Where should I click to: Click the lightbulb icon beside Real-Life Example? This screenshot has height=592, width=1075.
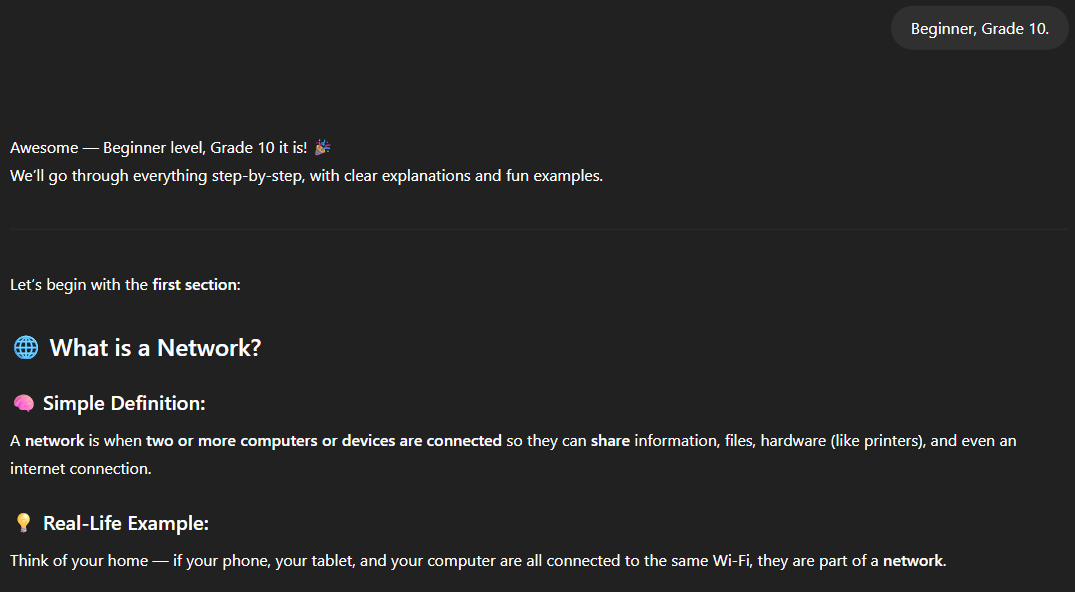coord(23,524)
